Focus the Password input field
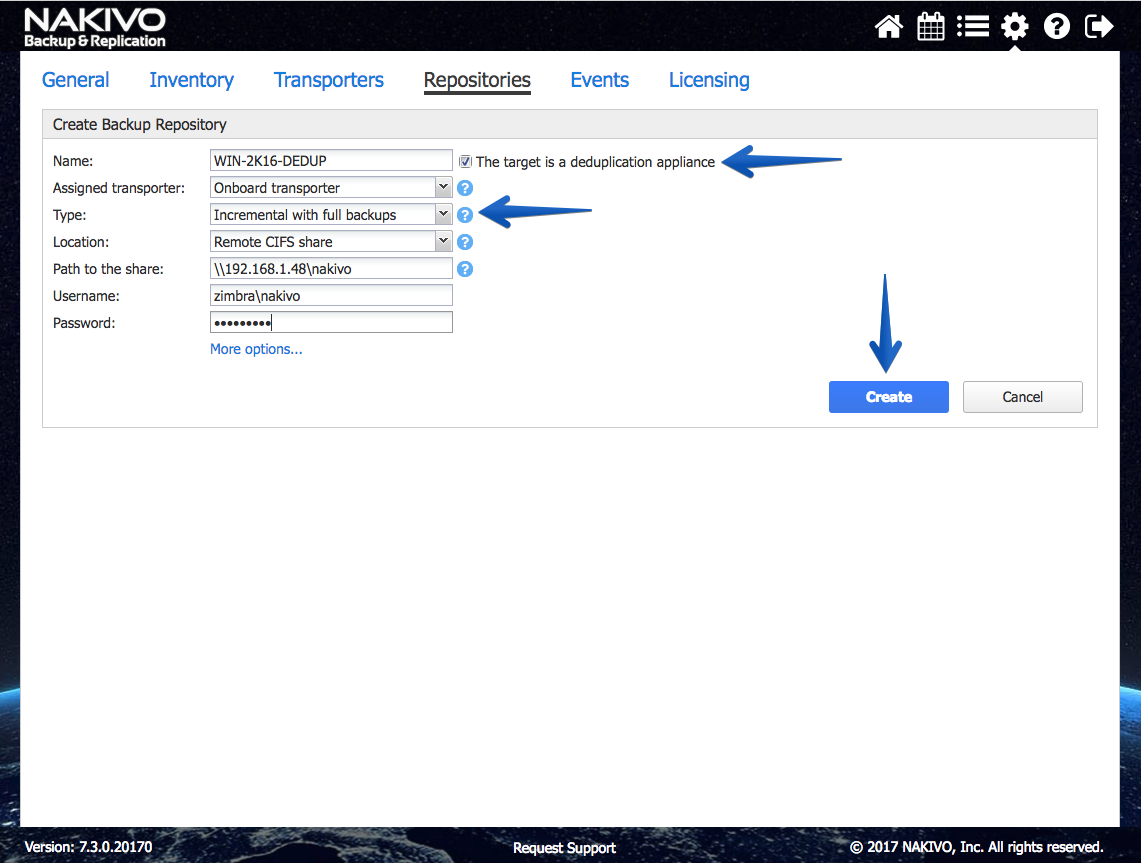This screenshot has height=863, width=1141. coord(331,322)
